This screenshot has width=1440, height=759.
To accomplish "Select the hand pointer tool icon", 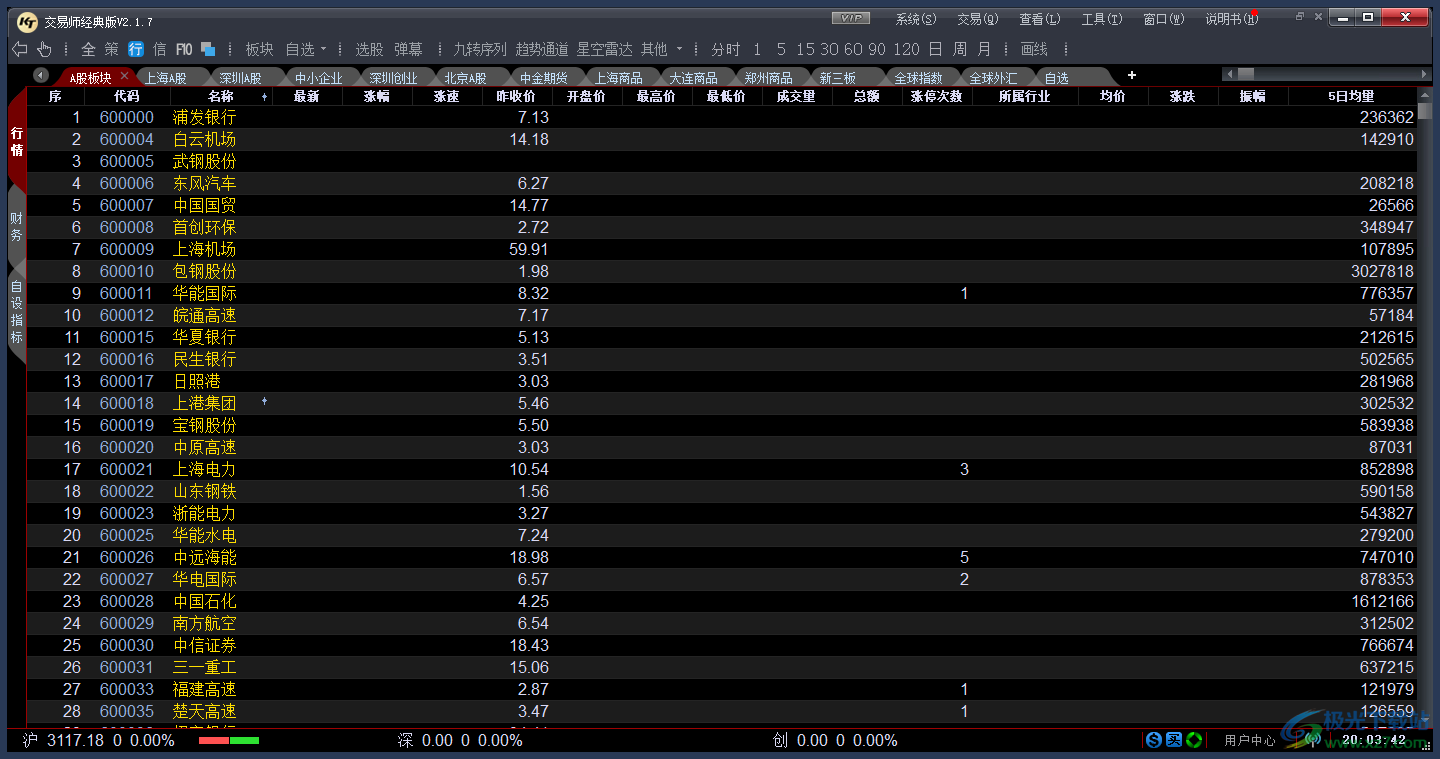I will (44, 49).
